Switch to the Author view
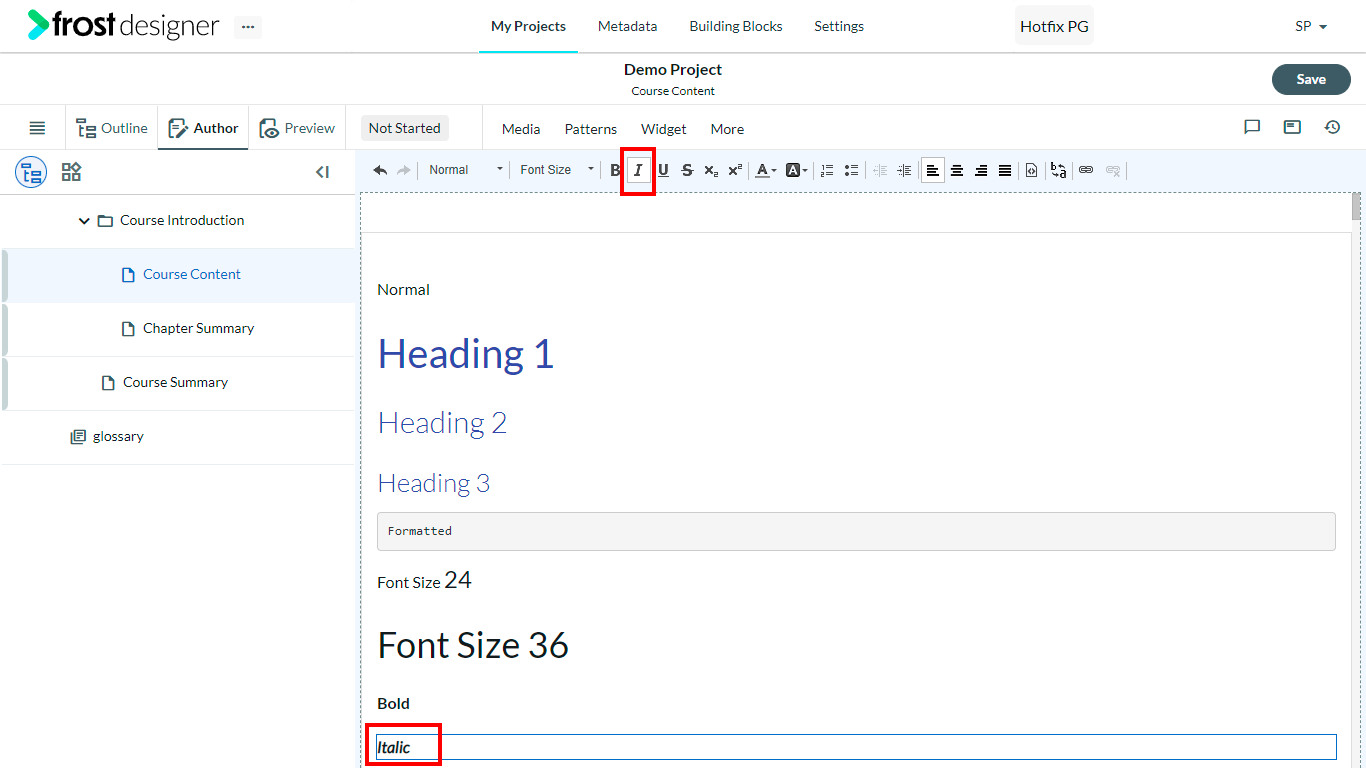 coord(203,128)
